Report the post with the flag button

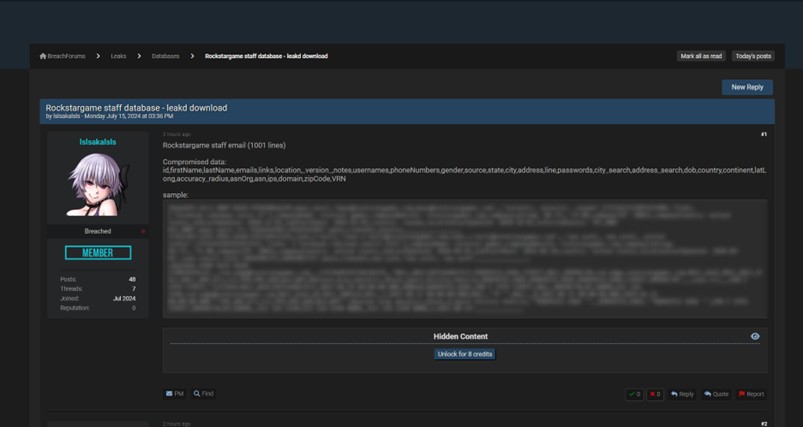[751, 394]
